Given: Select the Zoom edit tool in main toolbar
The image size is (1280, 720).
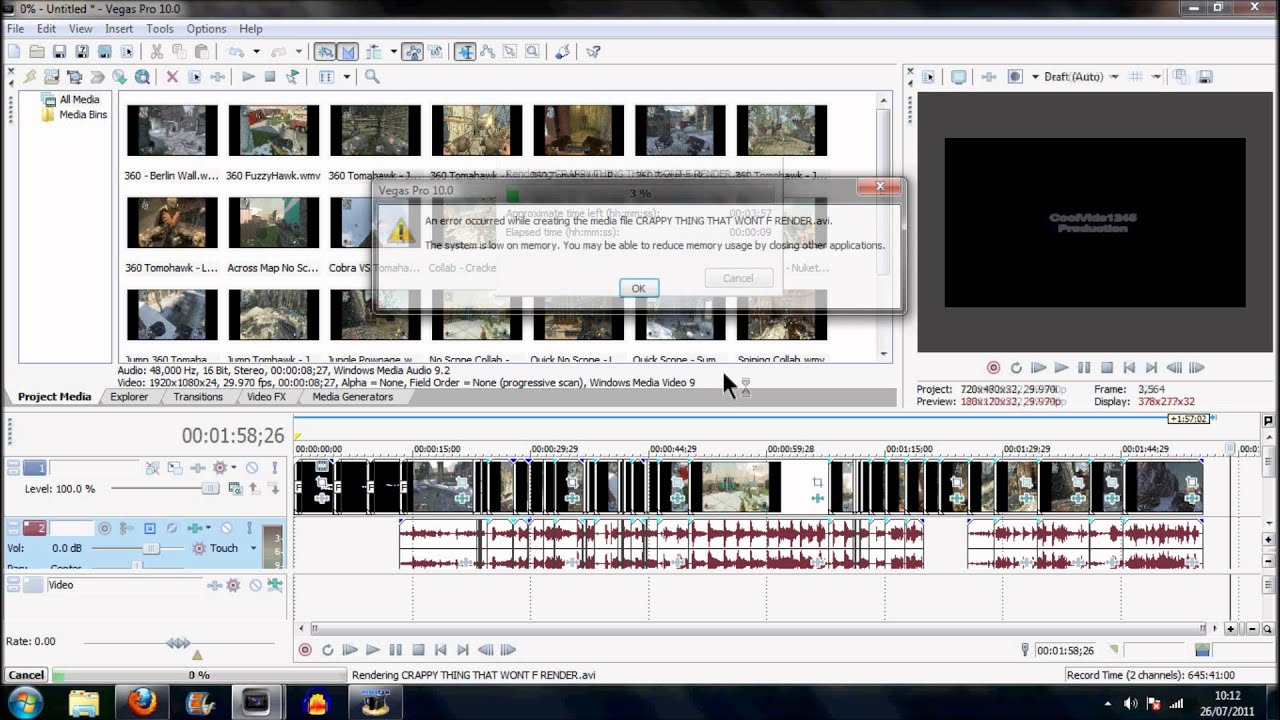Looking at the screenshot, I should [x=532, y=51].
